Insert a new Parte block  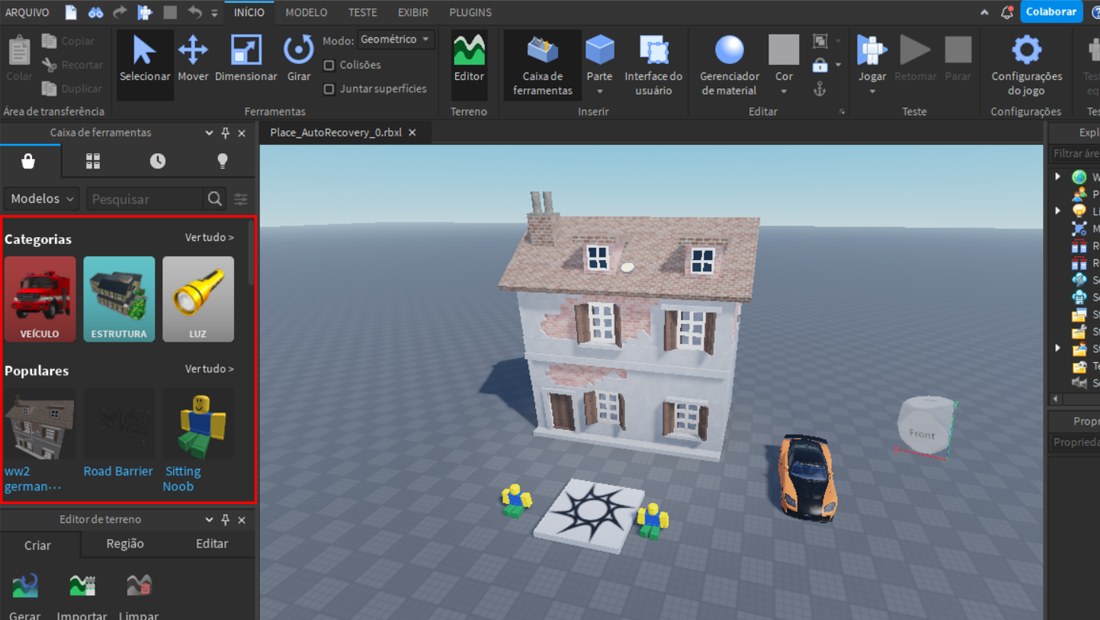pos(599,59)
